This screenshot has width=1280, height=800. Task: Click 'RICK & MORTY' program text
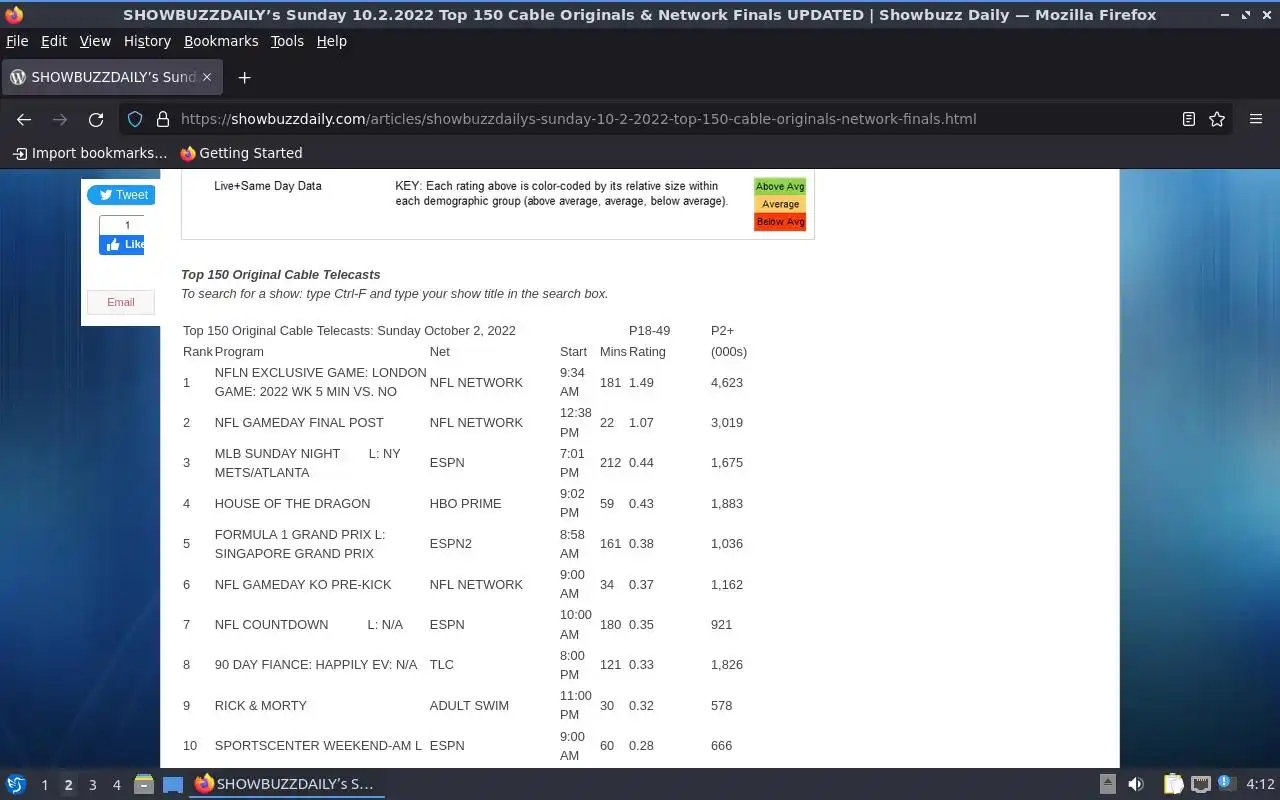point(260,706)
